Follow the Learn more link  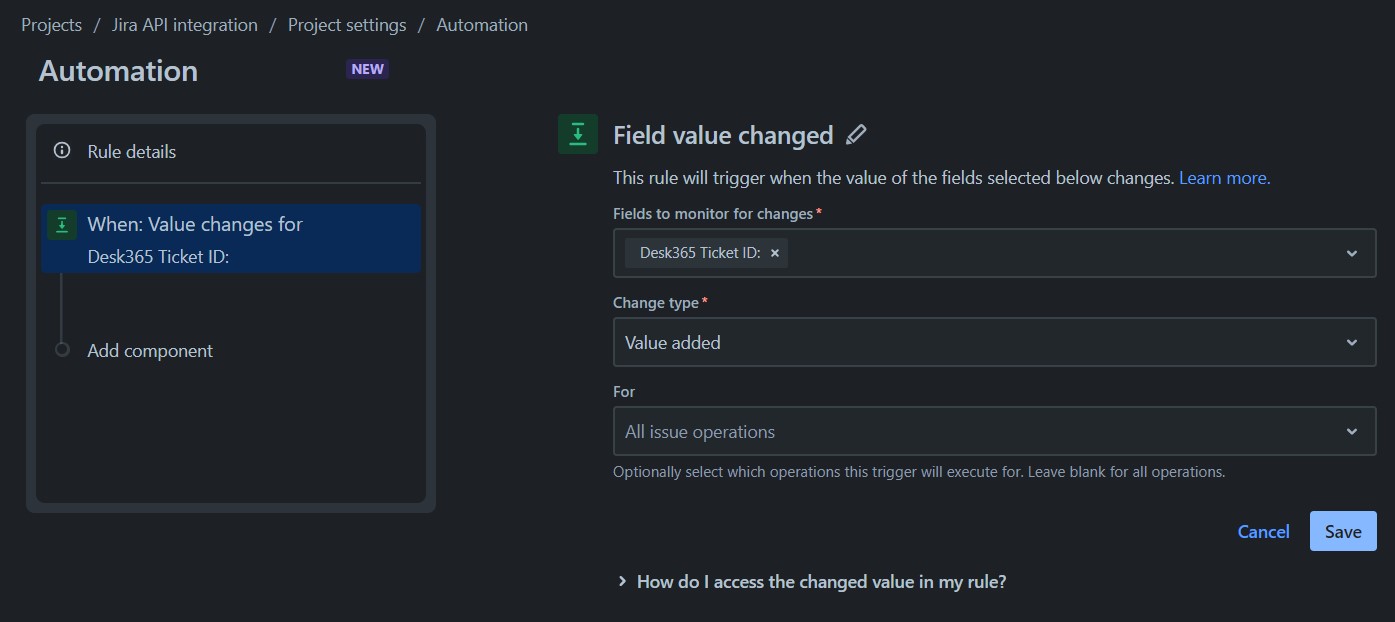coord(1223,177)
